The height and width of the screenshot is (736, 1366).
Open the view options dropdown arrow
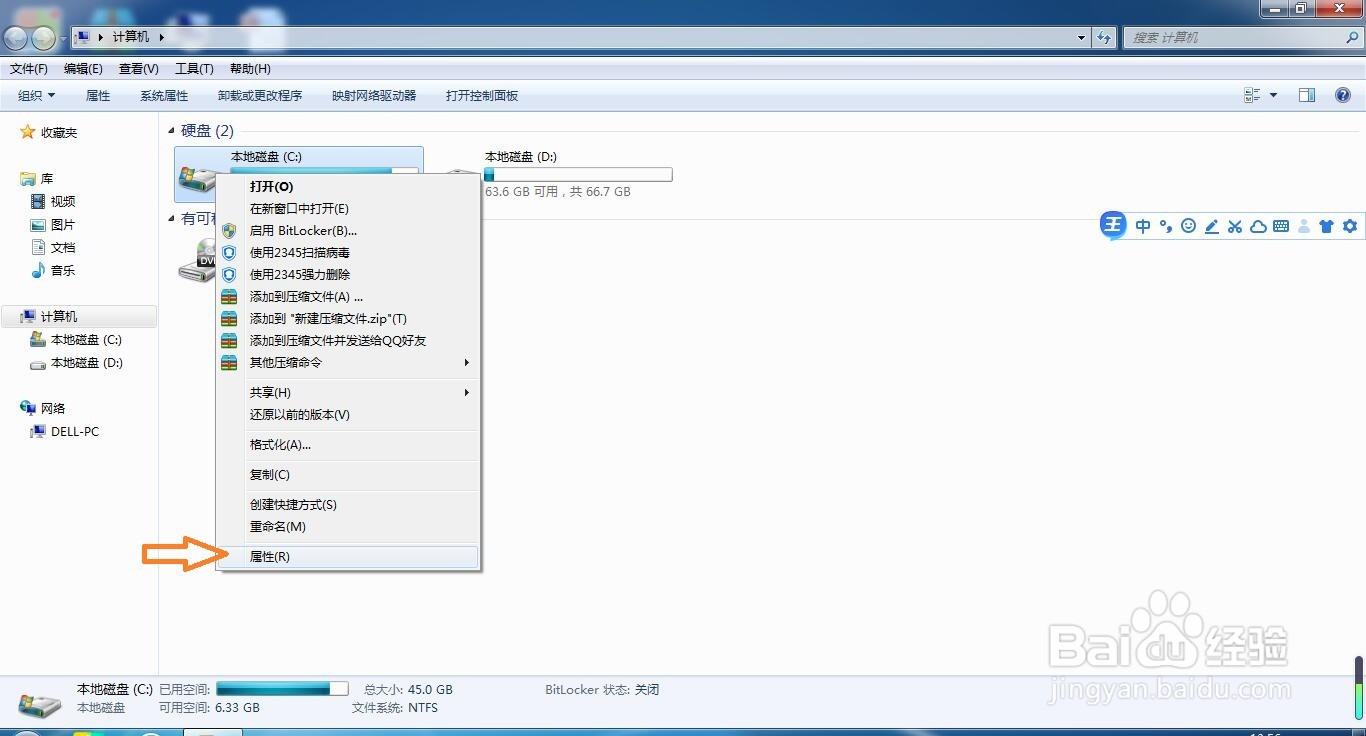[x=1273, y=95]
